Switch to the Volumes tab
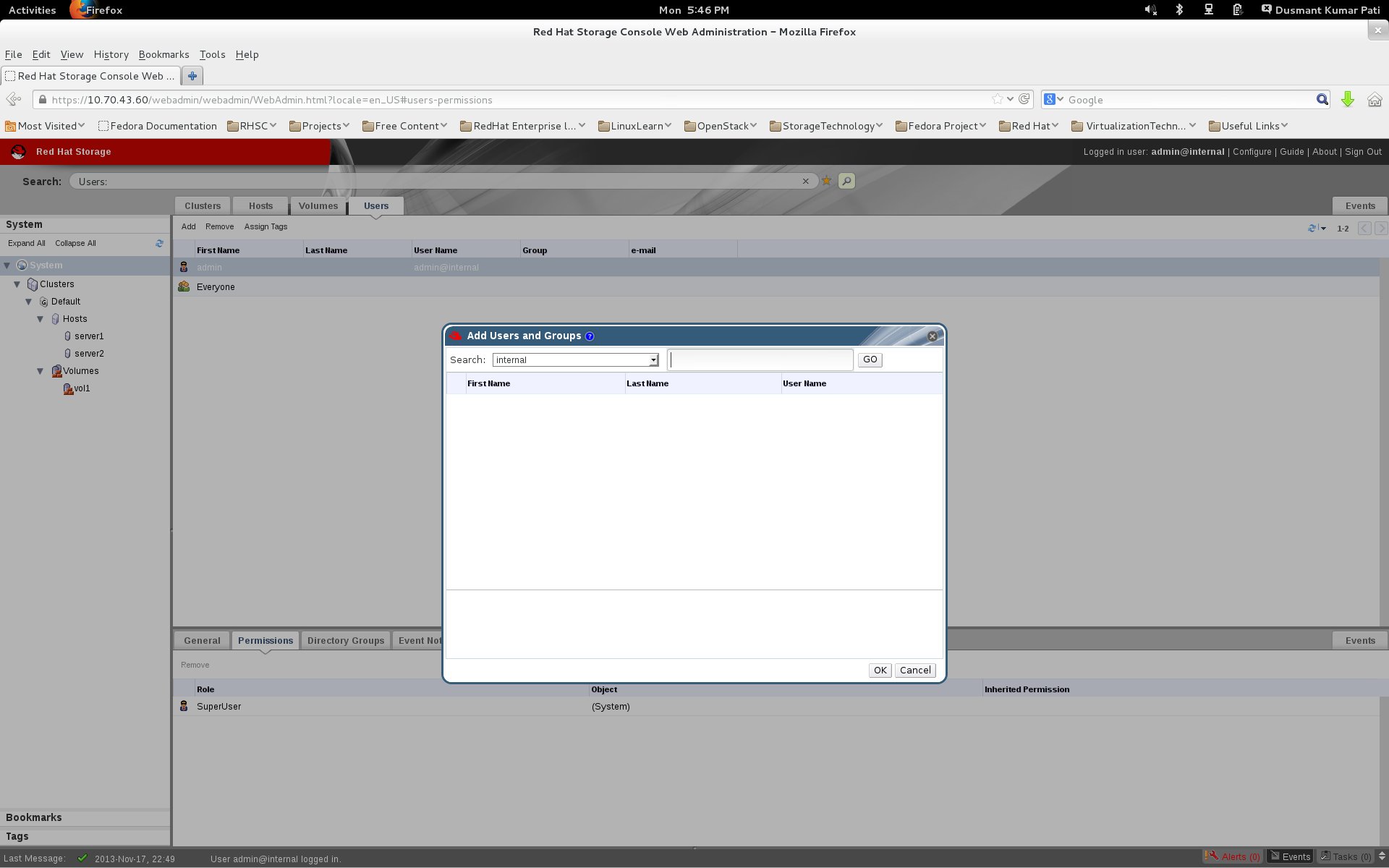Viewport: 1389px width, 868px height. pos(318,206)
